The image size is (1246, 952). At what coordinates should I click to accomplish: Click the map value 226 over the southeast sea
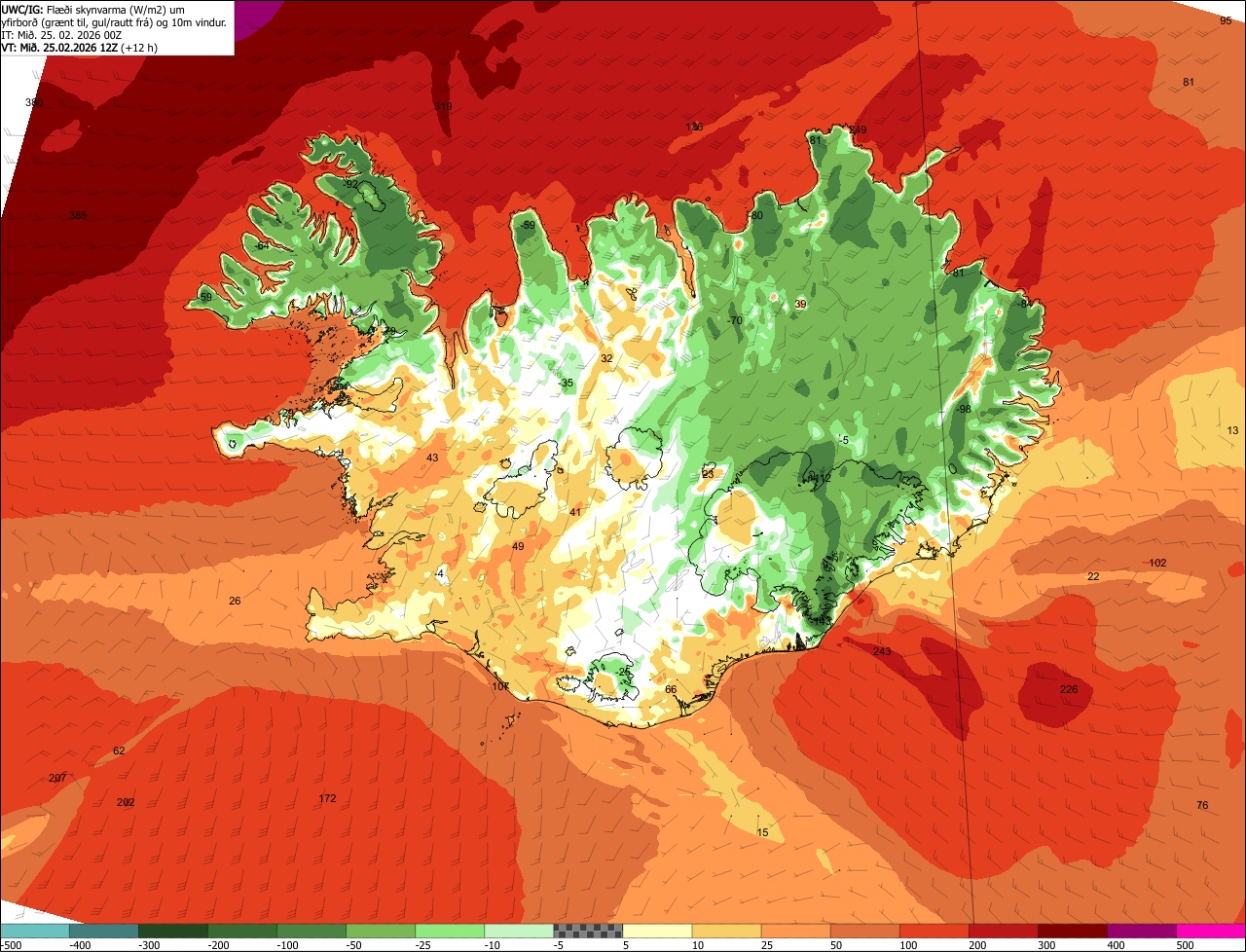point(1069,689)
